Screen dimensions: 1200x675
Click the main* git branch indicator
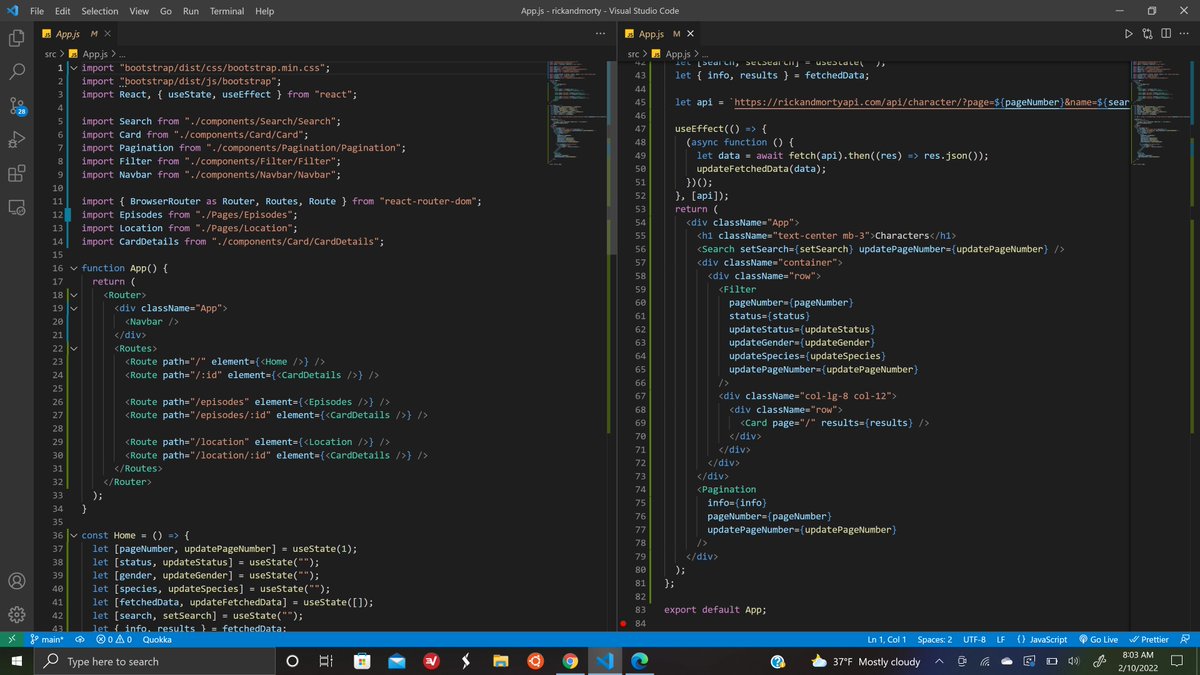tap(47, 638)
